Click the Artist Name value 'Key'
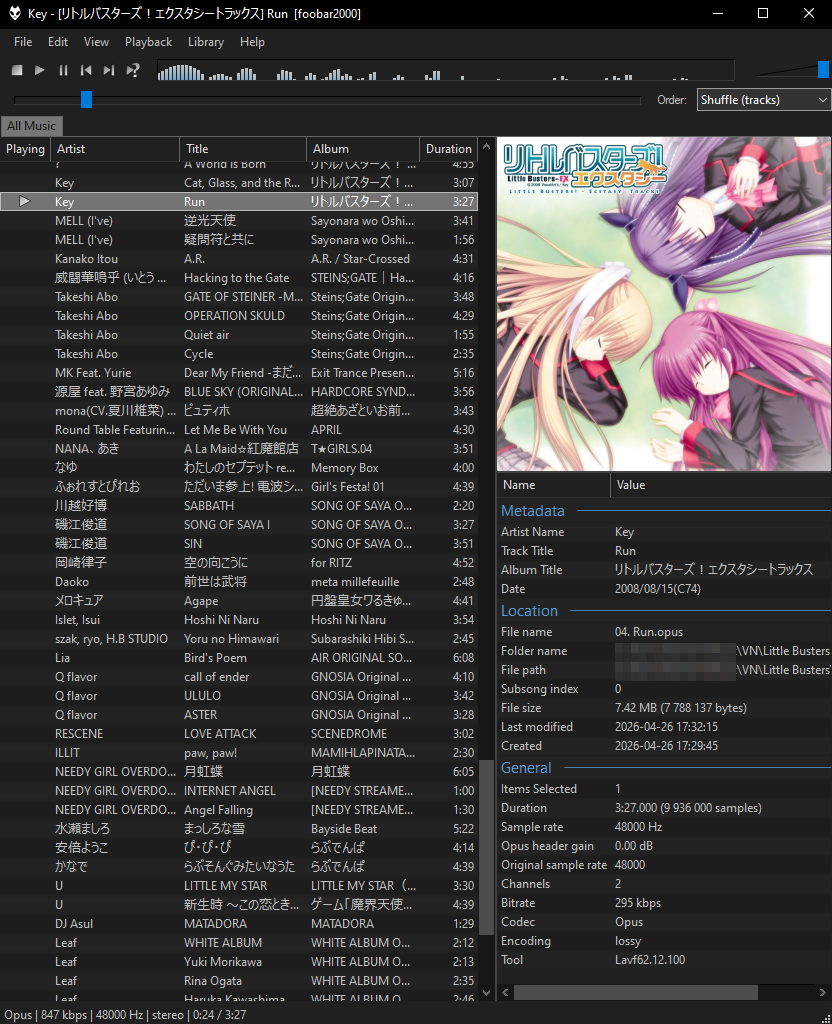The height and width of the screenshot is (1024, 832). tap(624, 532)
